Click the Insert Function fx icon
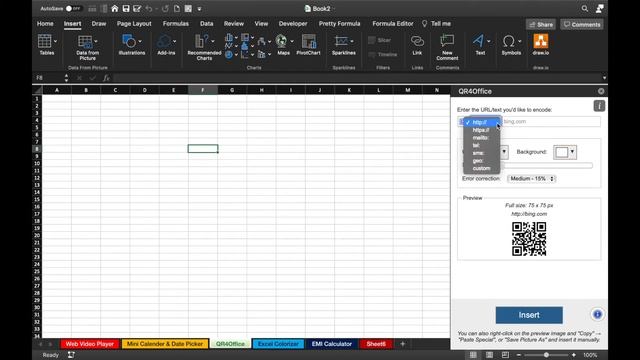The height and width of the screenshot is (360, 640). 106,78
